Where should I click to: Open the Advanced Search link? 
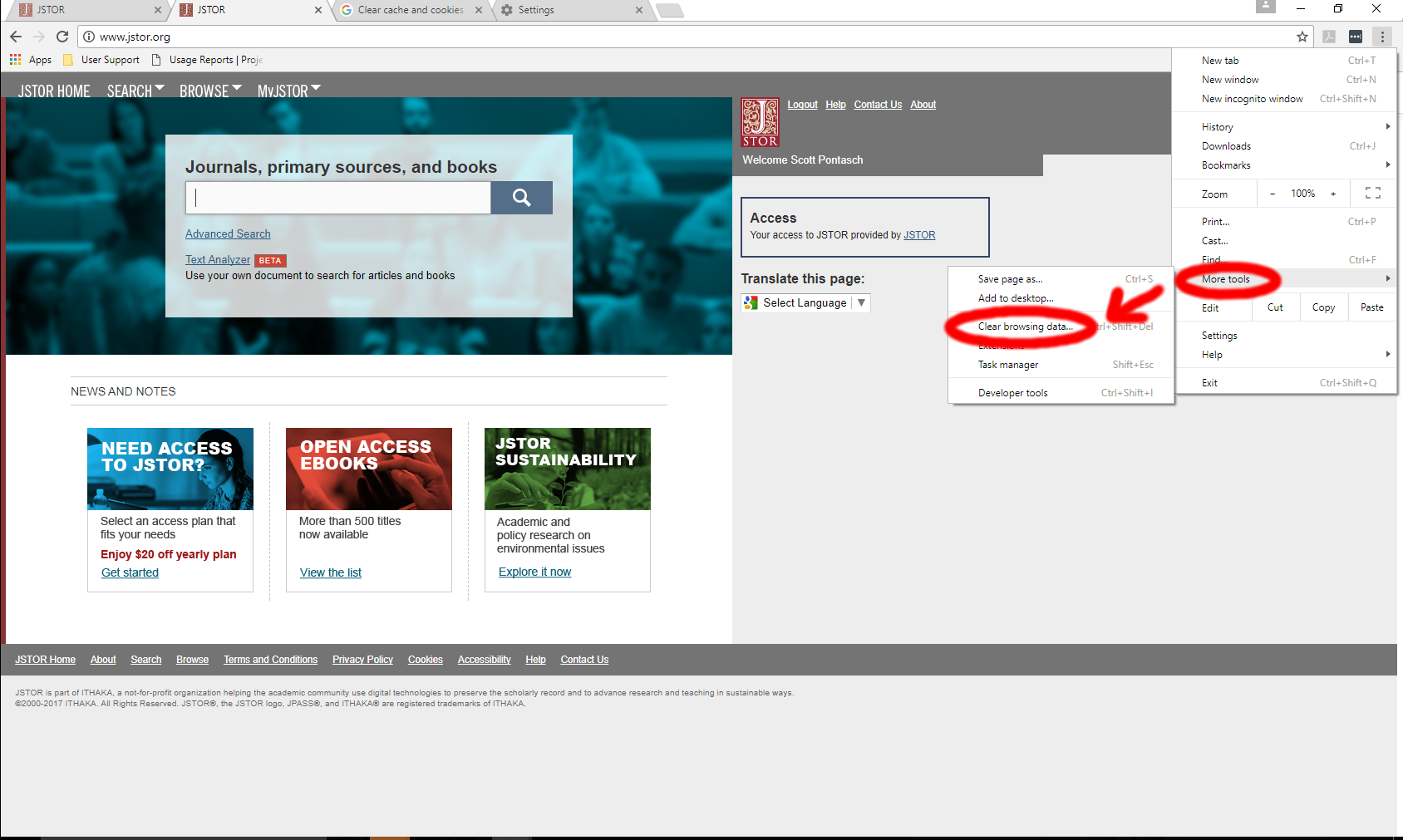228,234
